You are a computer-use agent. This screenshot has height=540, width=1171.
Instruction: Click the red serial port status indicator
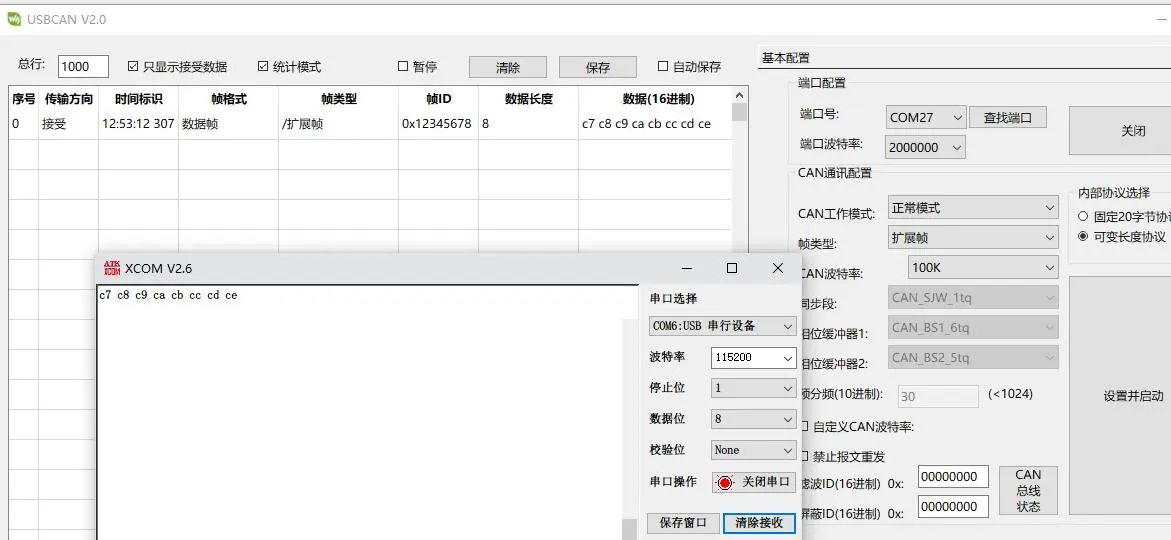pos(725,482)
